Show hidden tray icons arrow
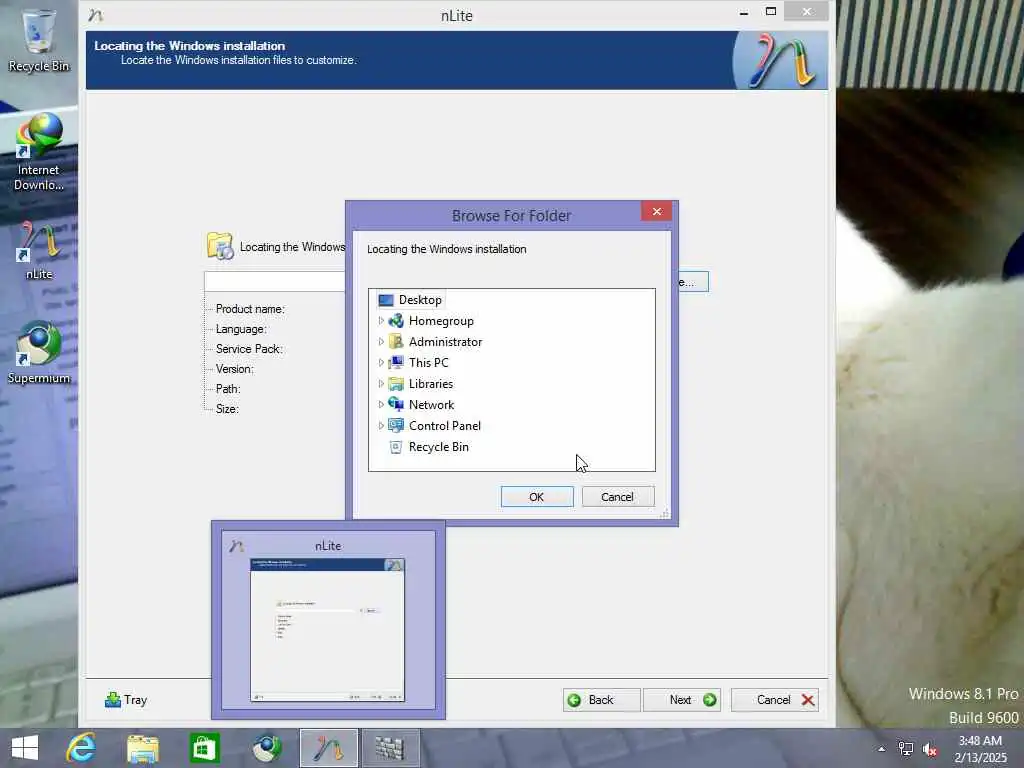This screenshot has width=1024, height=768. pos(882,749)
